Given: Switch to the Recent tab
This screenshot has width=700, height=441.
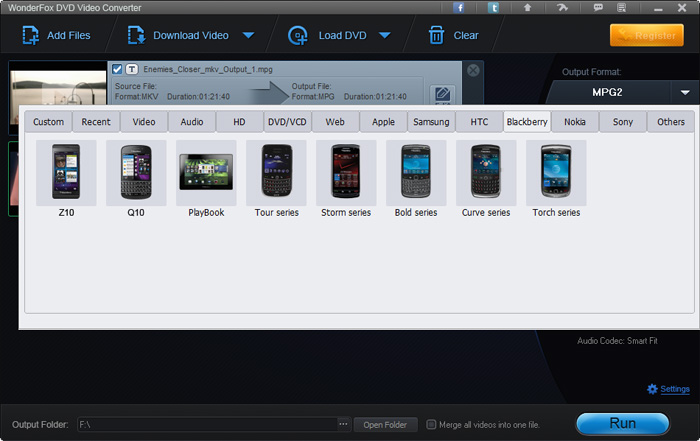Looking at the screenshot, I should point(96,122).
